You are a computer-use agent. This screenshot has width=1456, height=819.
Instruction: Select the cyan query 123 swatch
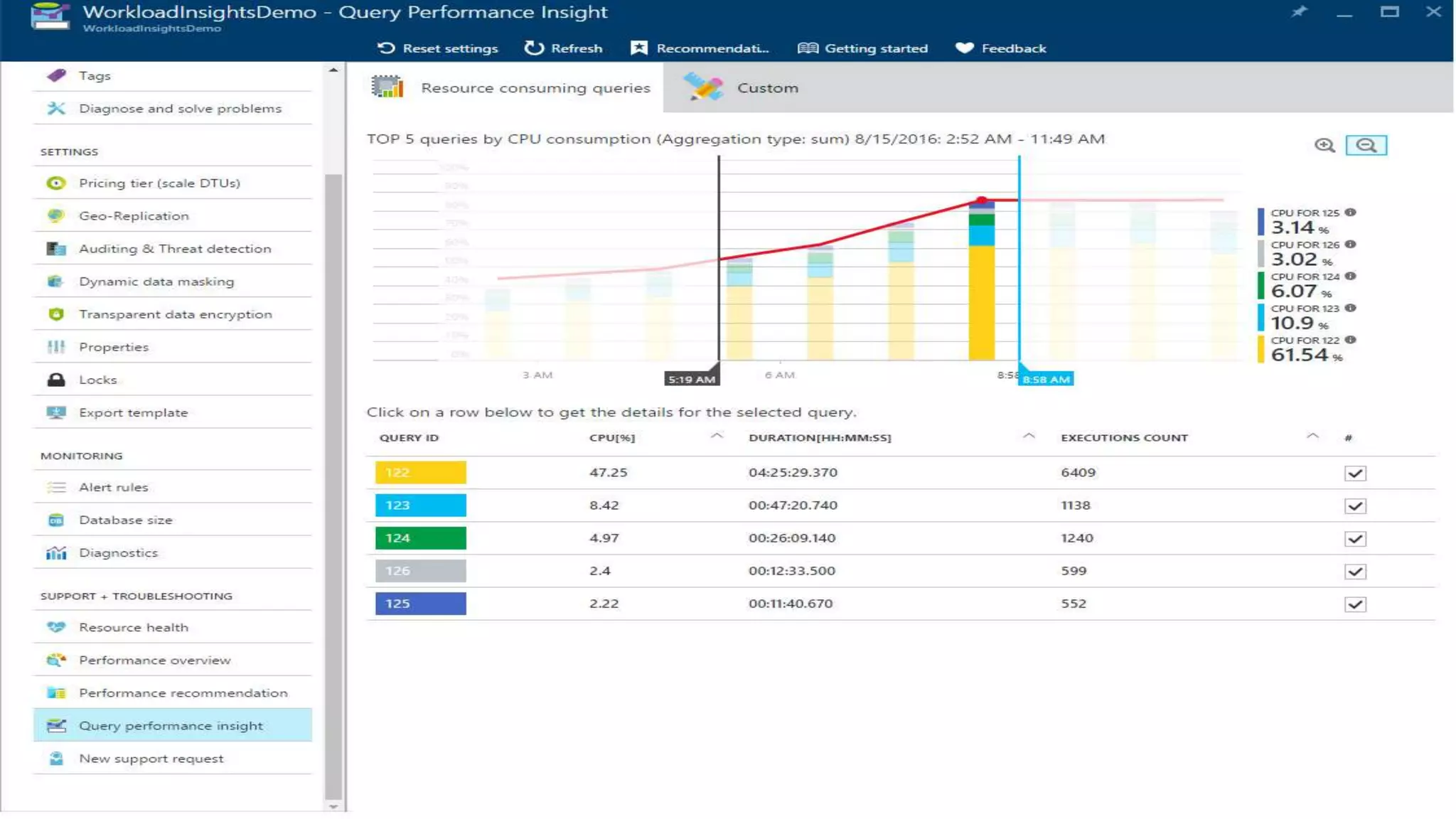point(421,505)
